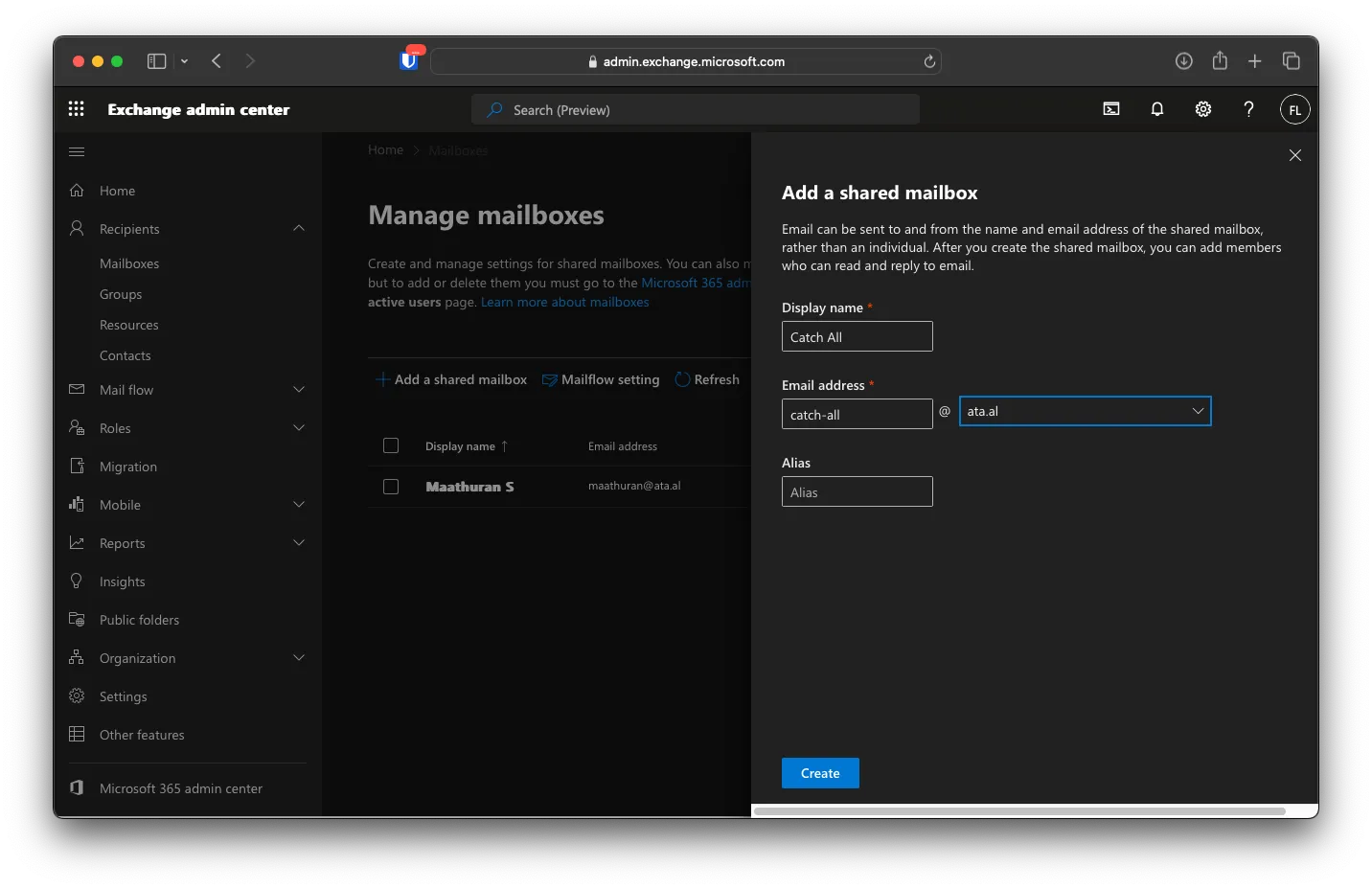Open the settings gear in header

coord(1203,109)
